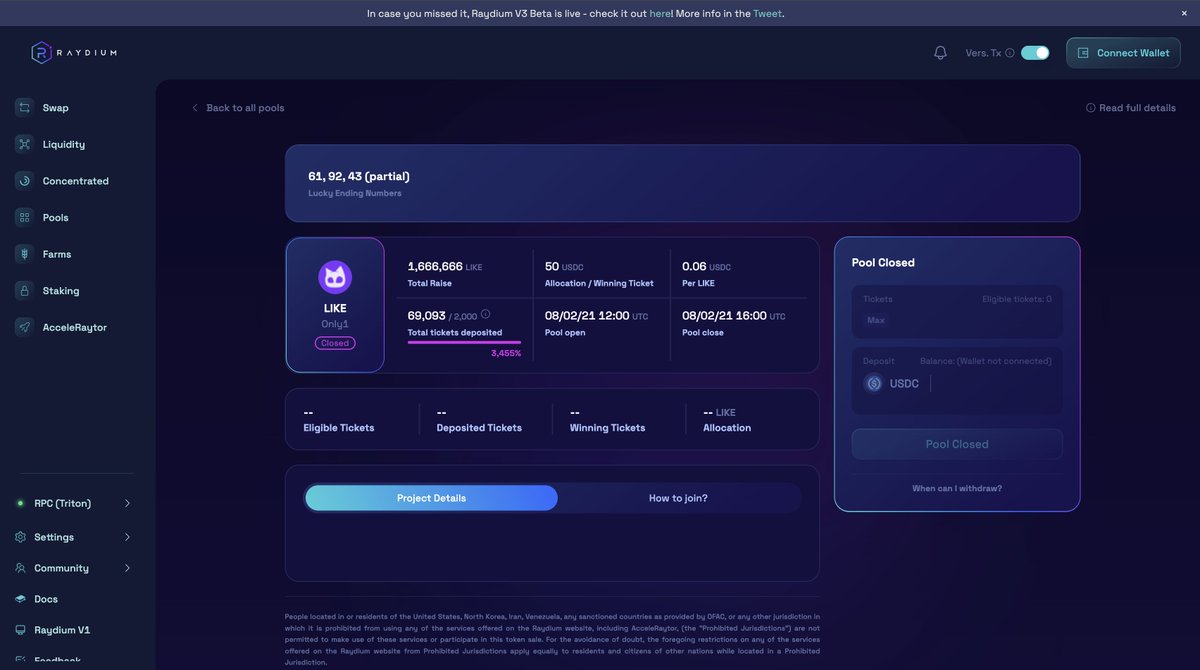Click the Concentrated sidebar icon

24,181
